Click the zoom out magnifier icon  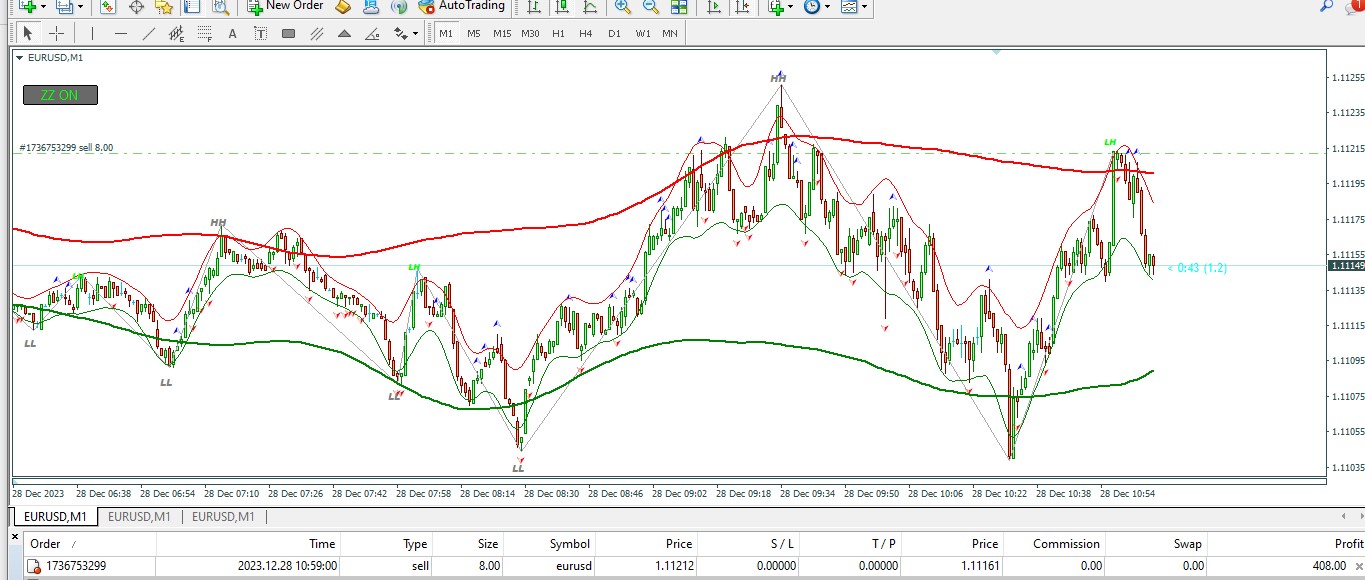click(x=650, y=6)
